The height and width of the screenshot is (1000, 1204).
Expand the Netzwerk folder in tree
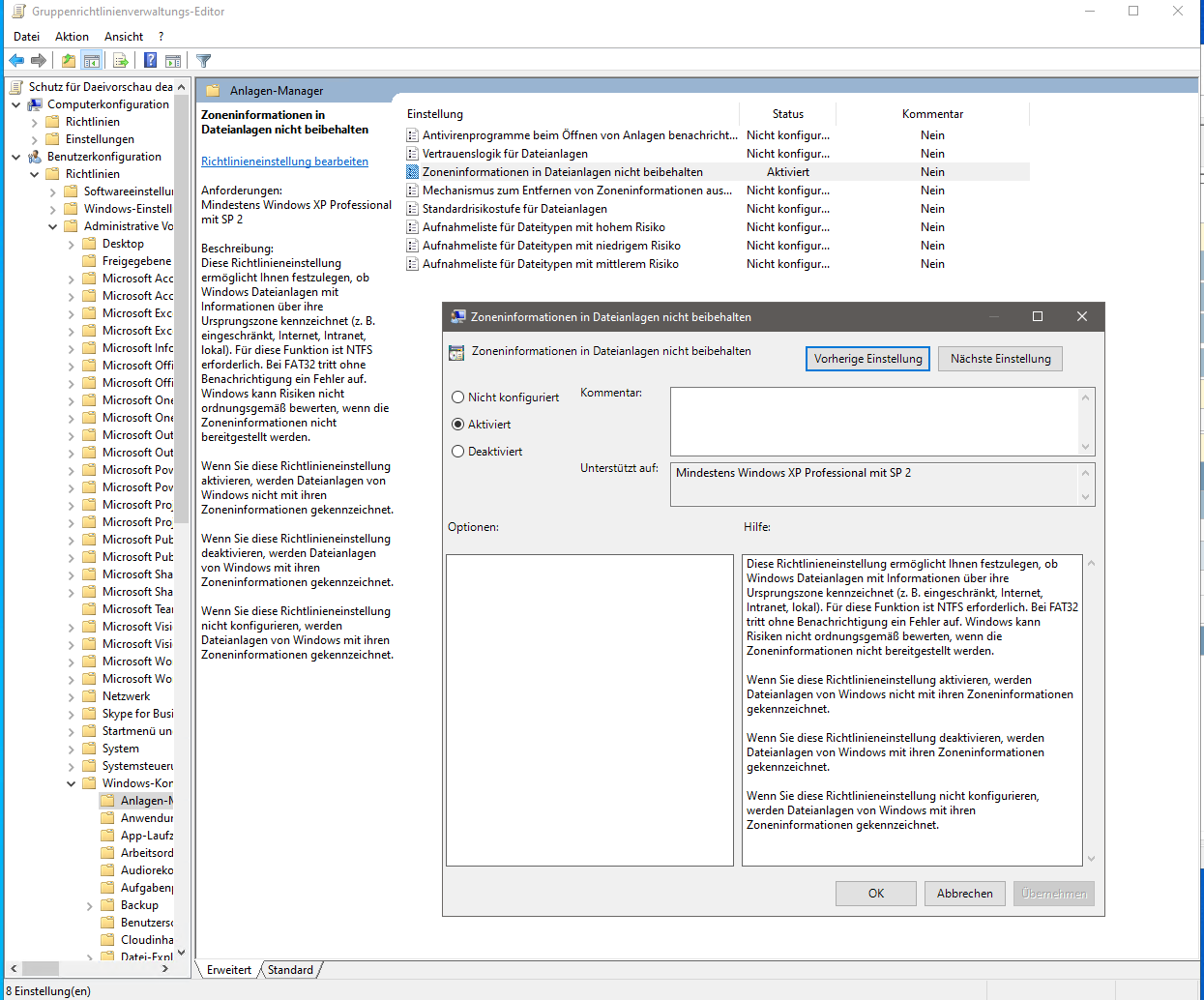click(x=72, y=696)
